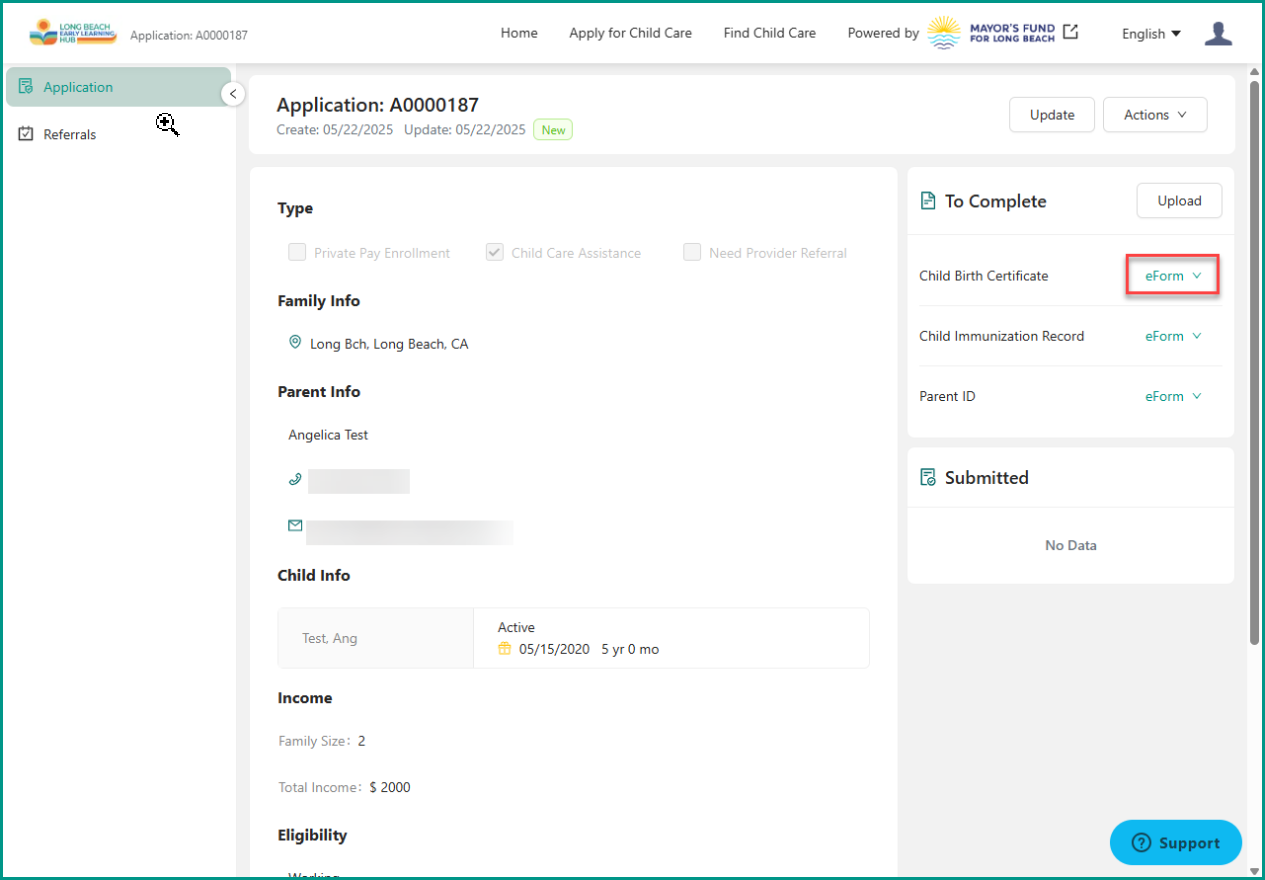This screenshot has height=880, width=1265.
Task: Click the location pin icon for Long Beach
Action: click(x=295, y=342)
